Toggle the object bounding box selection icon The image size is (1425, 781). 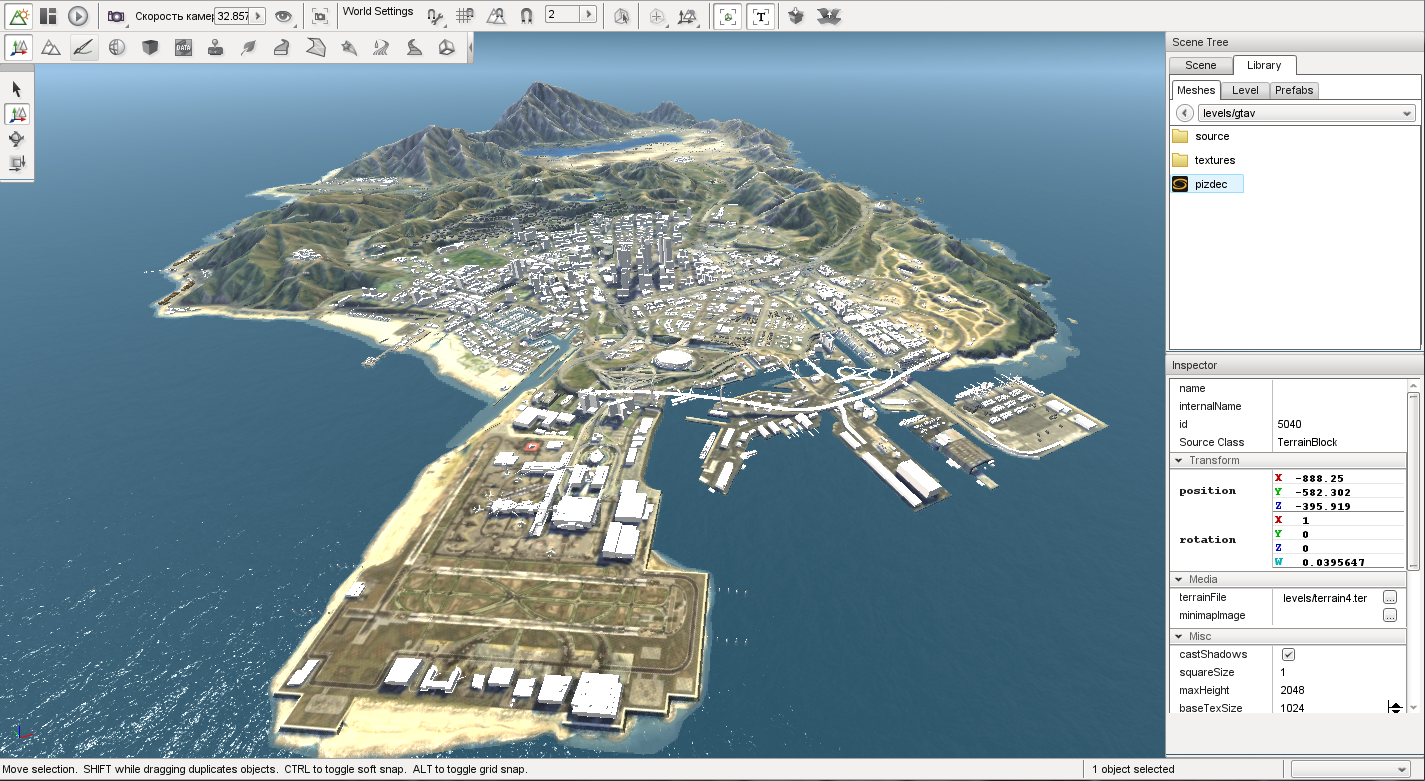(621, 16)
